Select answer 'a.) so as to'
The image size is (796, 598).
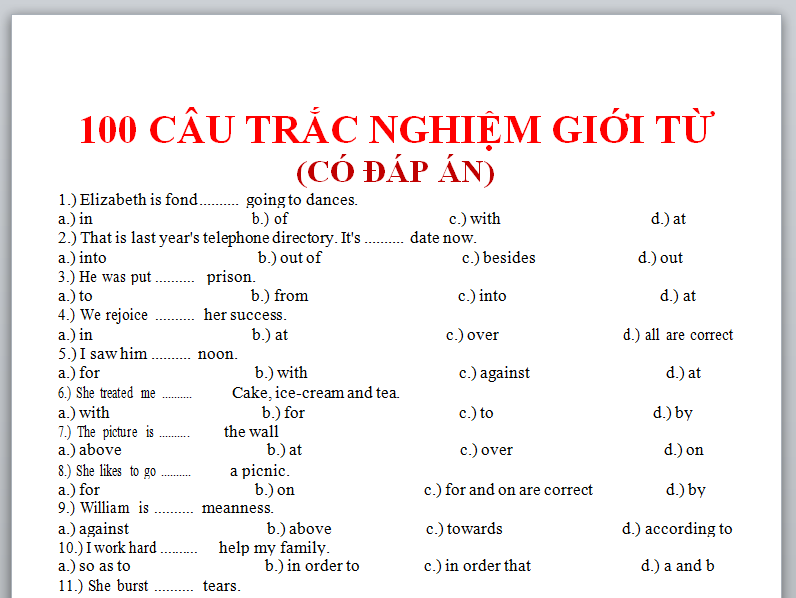(94, 566)
